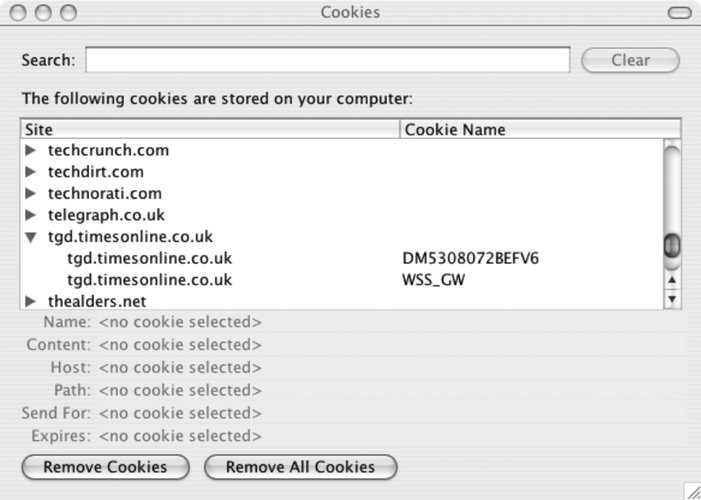Click the toolbar toggle pill in title bar

679,13
